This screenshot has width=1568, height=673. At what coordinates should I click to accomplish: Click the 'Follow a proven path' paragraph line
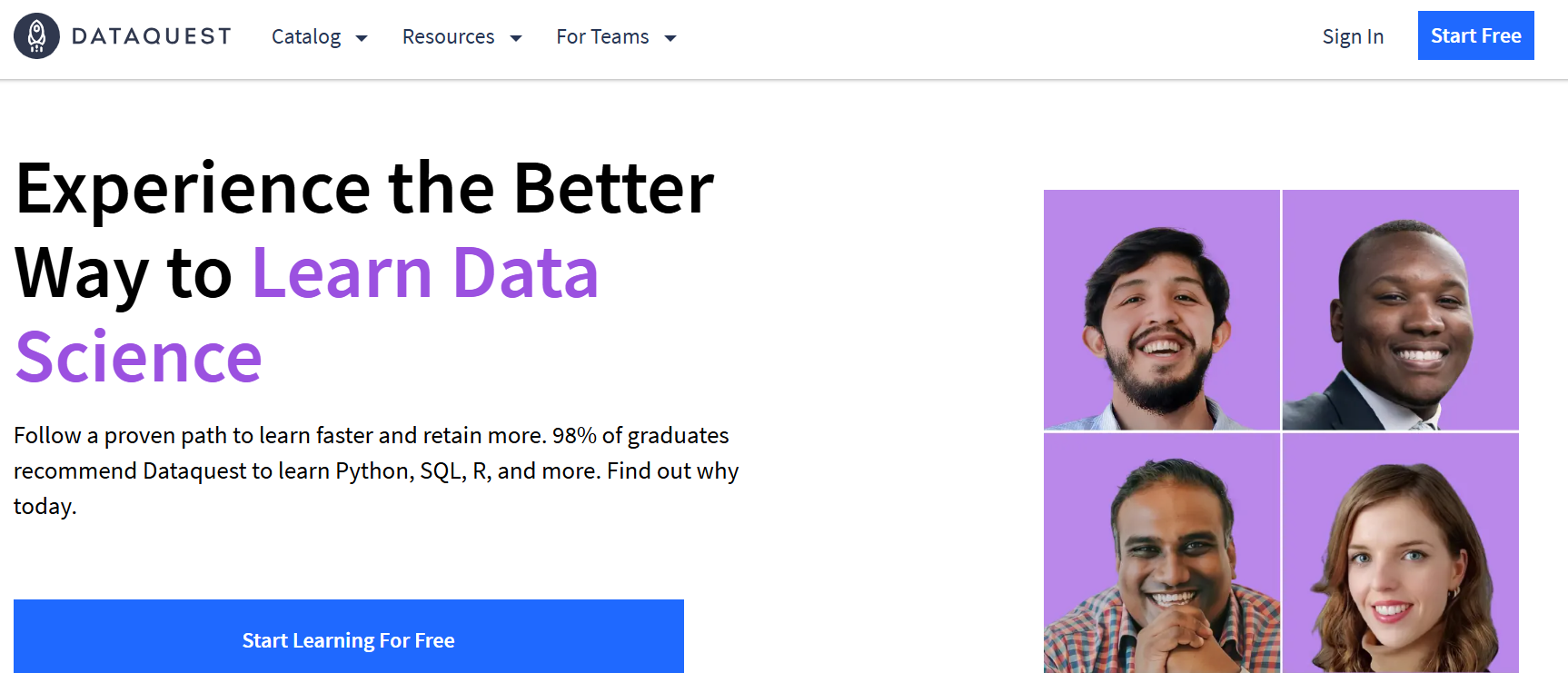[x=371, y=436]
